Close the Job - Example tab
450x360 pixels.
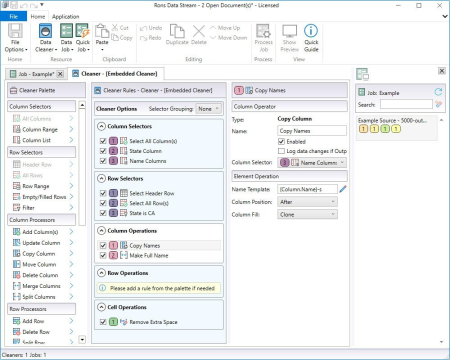point(60,74)
